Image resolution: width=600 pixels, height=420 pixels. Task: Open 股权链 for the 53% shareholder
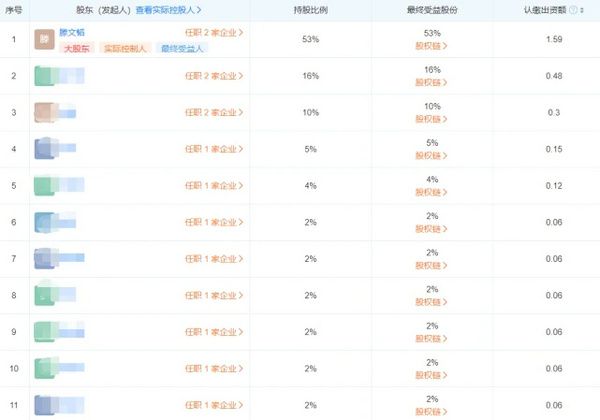point(431,46)
